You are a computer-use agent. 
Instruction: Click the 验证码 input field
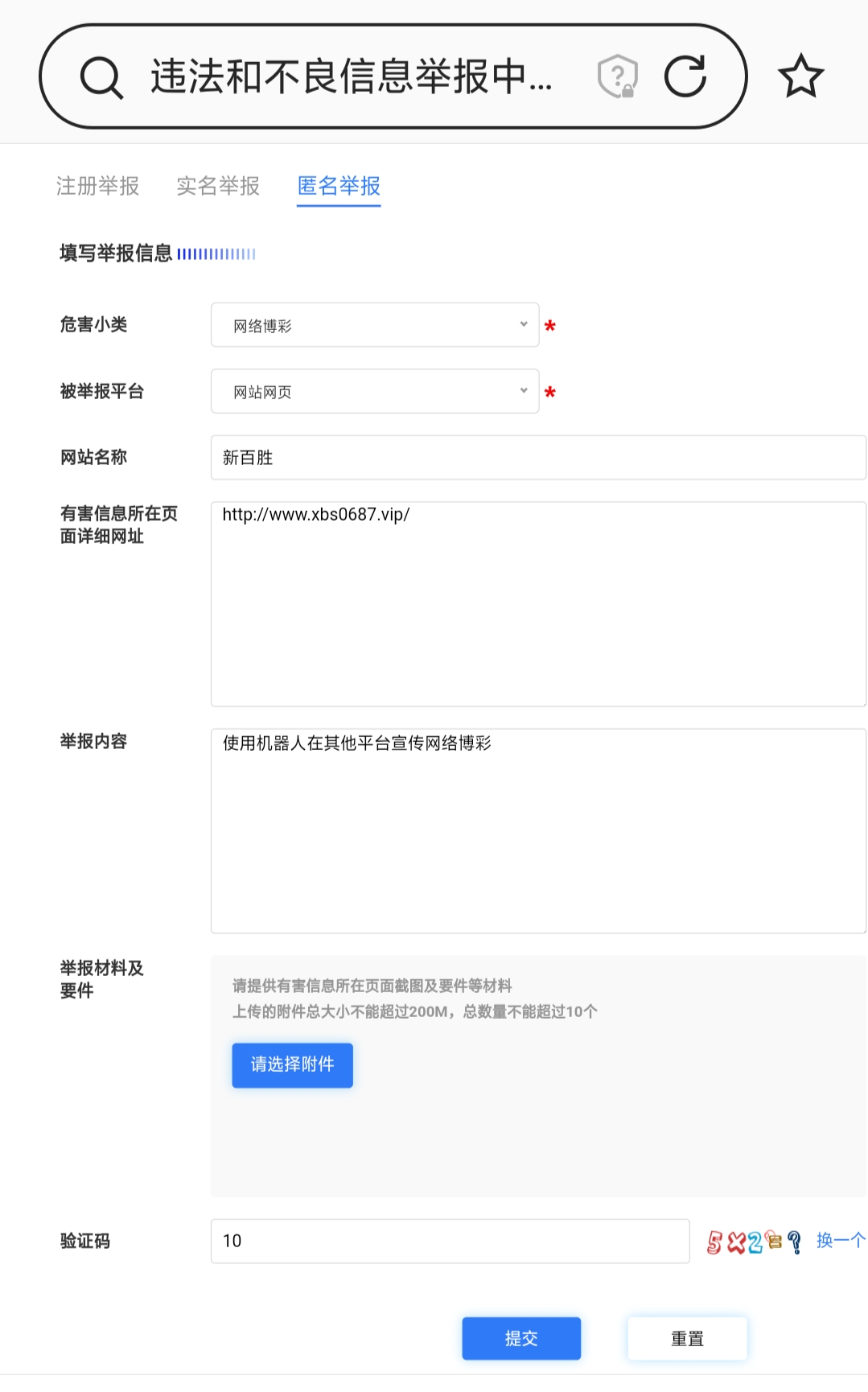[450, 1241]
